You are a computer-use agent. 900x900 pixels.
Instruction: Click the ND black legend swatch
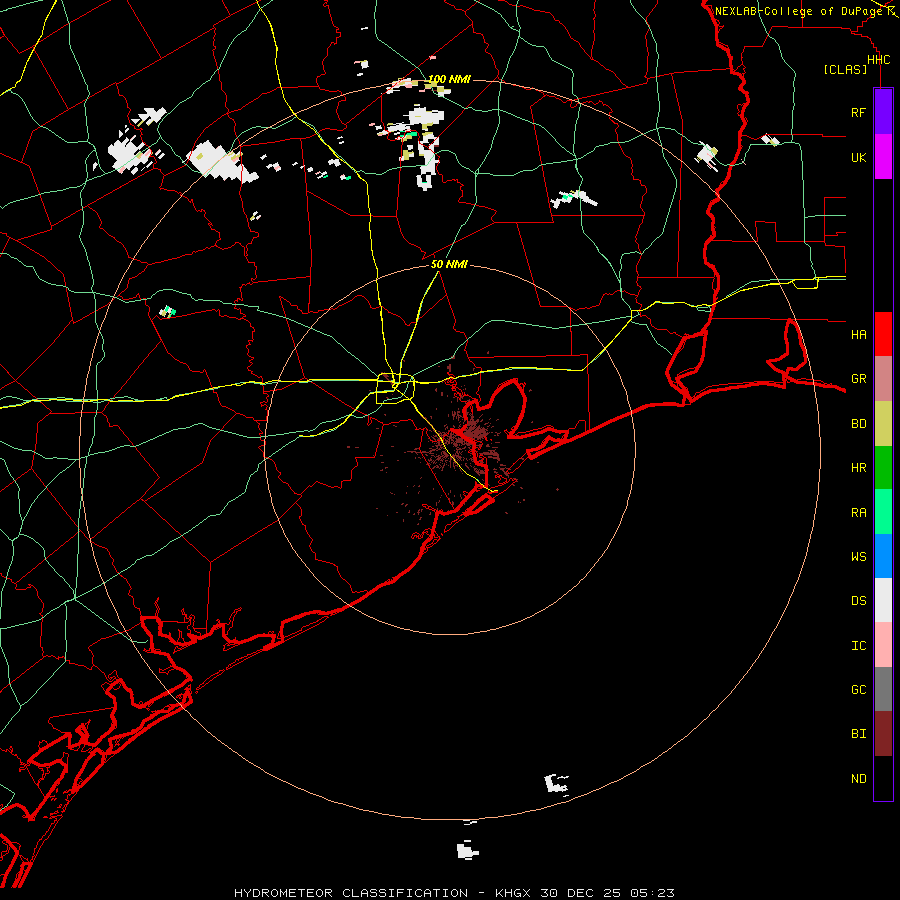883,778
